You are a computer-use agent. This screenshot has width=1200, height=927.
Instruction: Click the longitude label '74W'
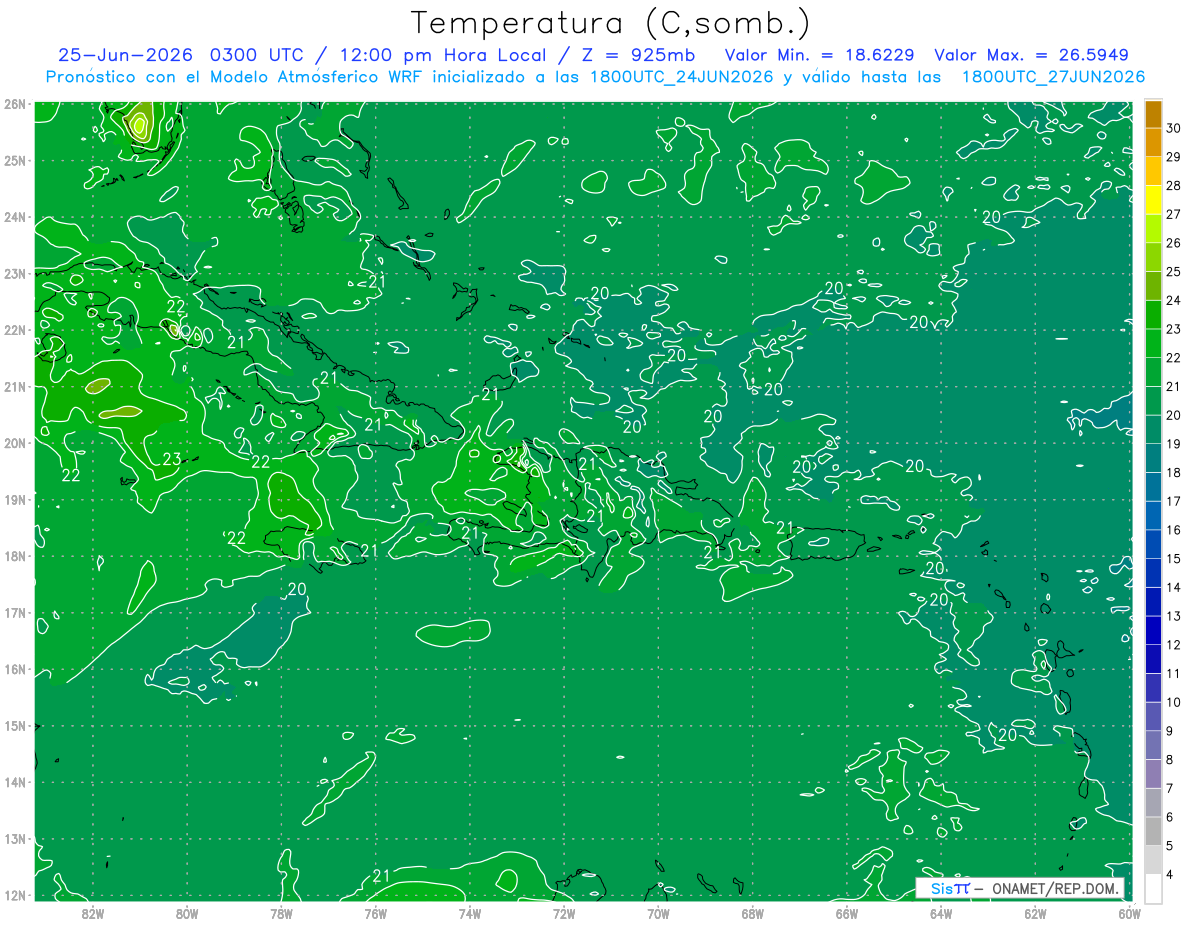point(469,913)
